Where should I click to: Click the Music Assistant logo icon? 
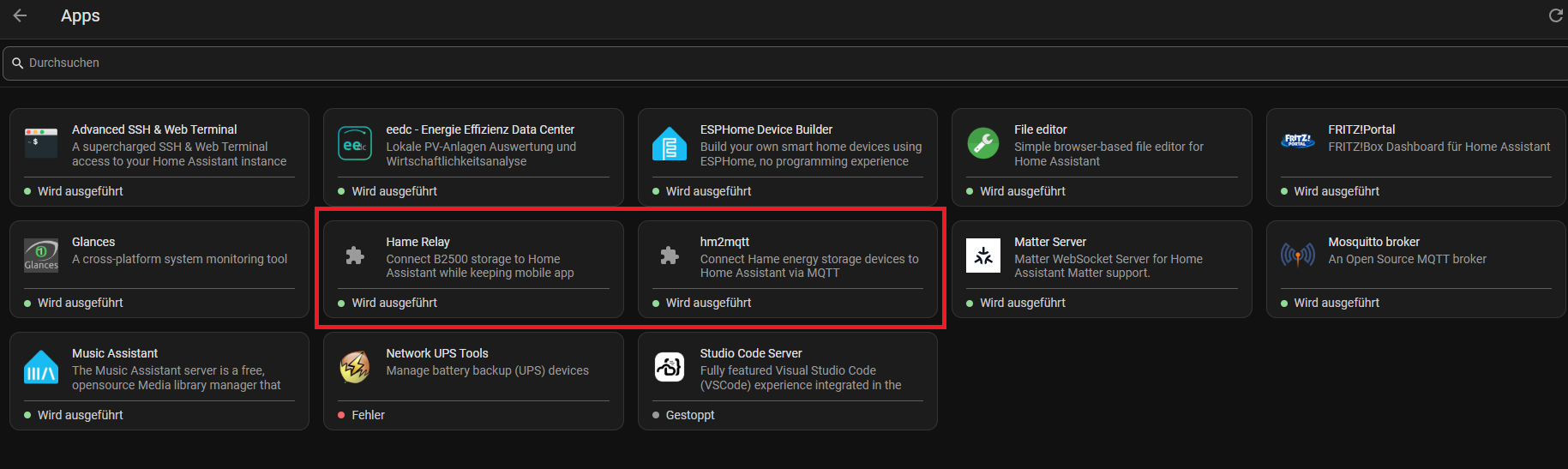tap(41, 367)
